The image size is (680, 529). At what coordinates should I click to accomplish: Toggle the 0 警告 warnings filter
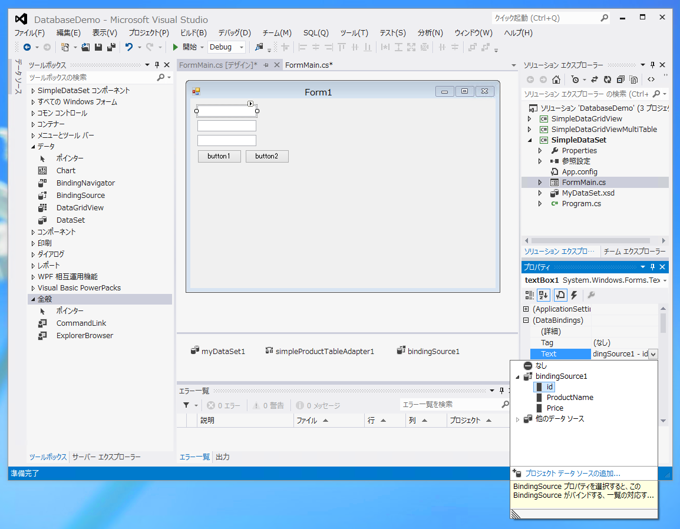pyautogui.click(x=268, y=405)
